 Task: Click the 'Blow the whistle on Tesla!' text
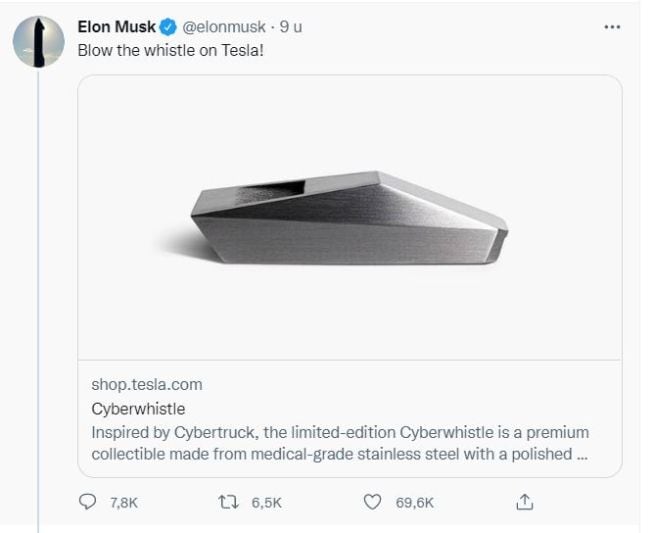(x=157, y=49)
